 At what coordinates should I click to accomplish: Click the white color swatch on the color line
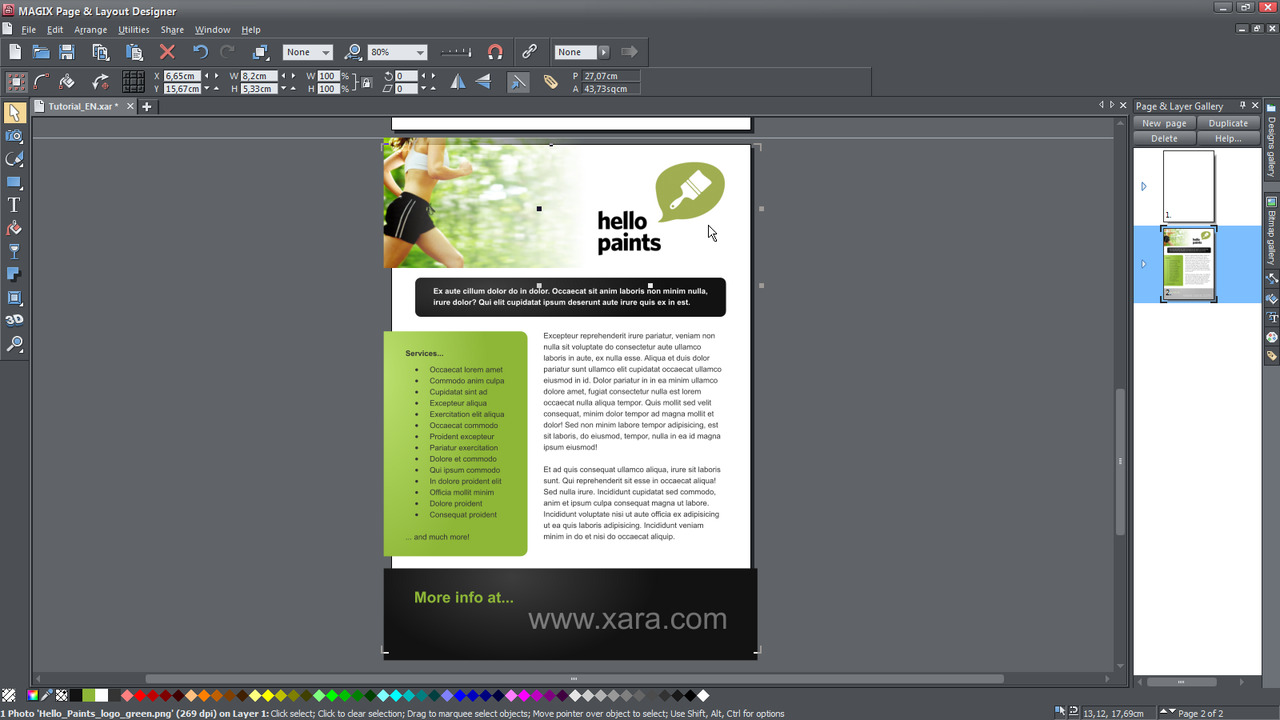tap(101, 695)
